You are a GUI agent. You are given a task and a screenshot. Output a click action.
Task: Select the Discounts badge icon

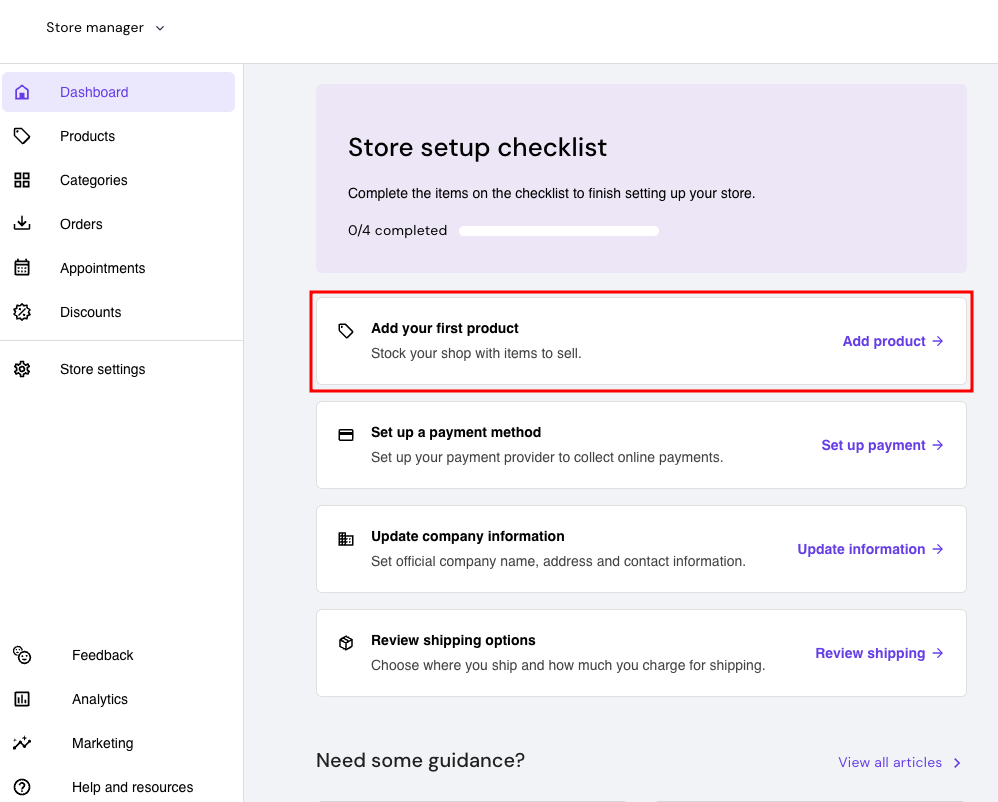(22, 312)
